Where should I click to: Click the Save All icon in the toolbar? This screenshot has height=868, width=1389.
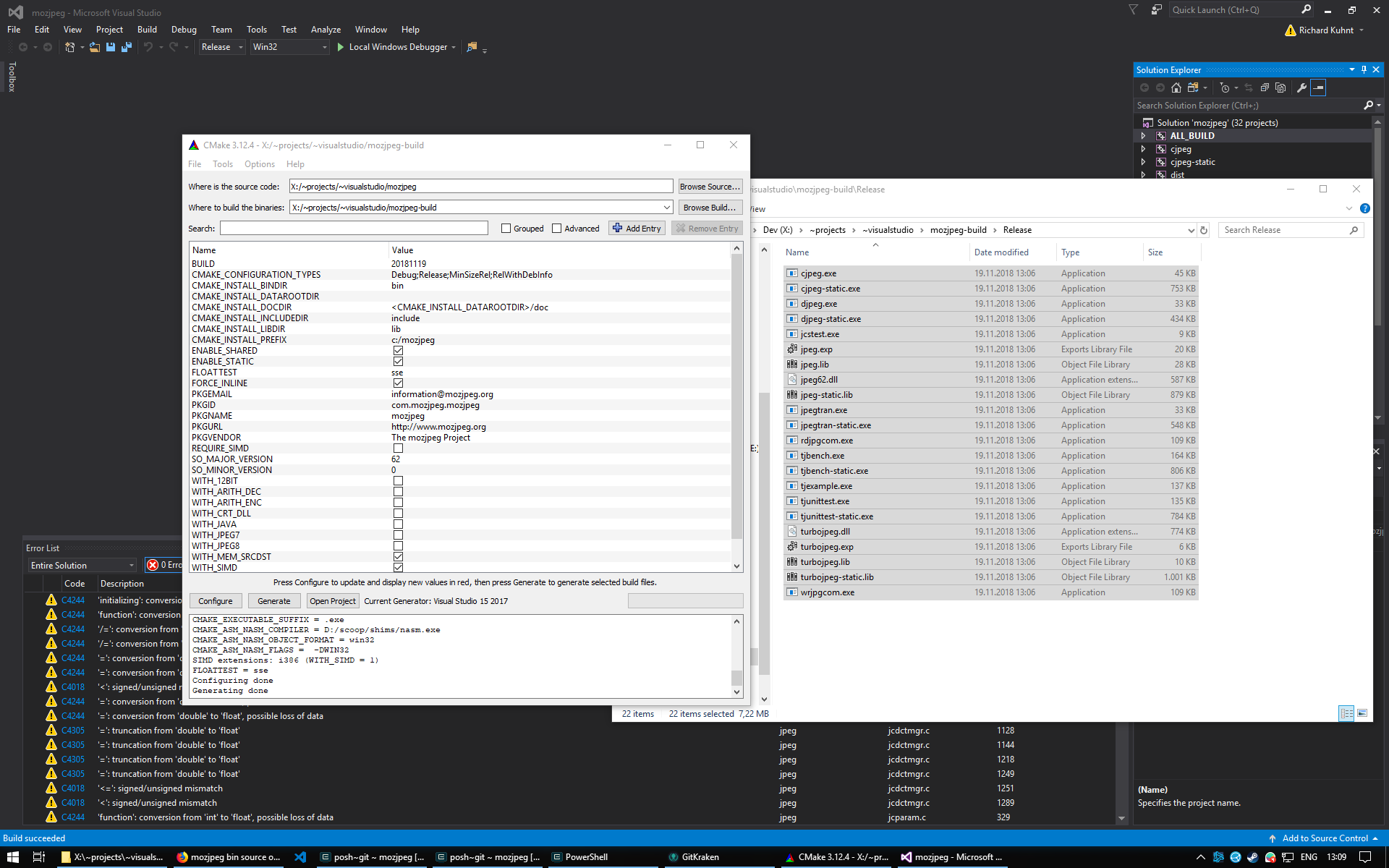point(126,47)
